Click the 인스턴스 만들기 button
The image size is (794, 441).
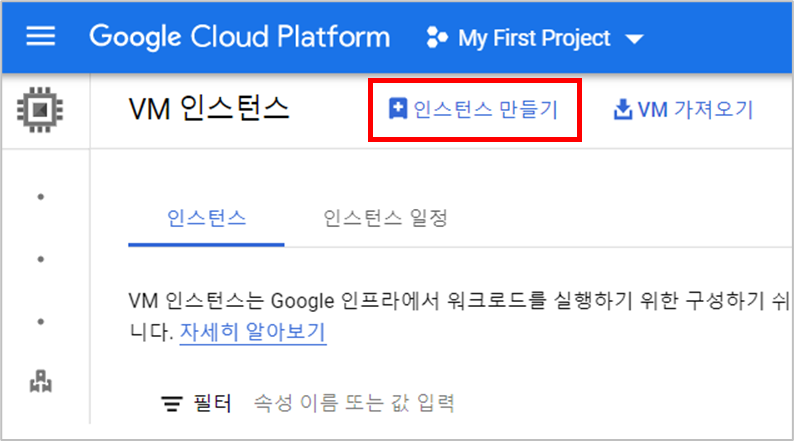473,109
